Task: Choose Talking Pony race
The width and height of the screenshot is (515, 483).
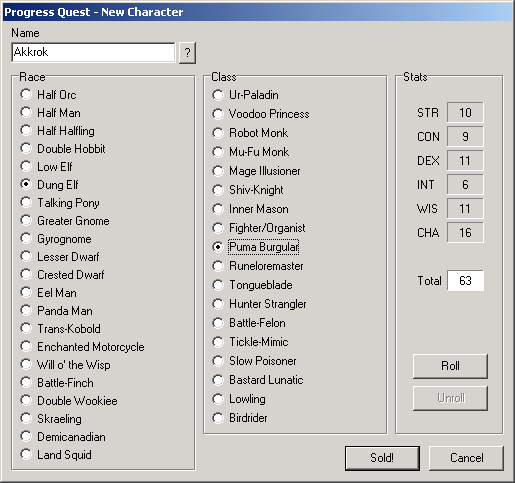Action: coord(60,203)
